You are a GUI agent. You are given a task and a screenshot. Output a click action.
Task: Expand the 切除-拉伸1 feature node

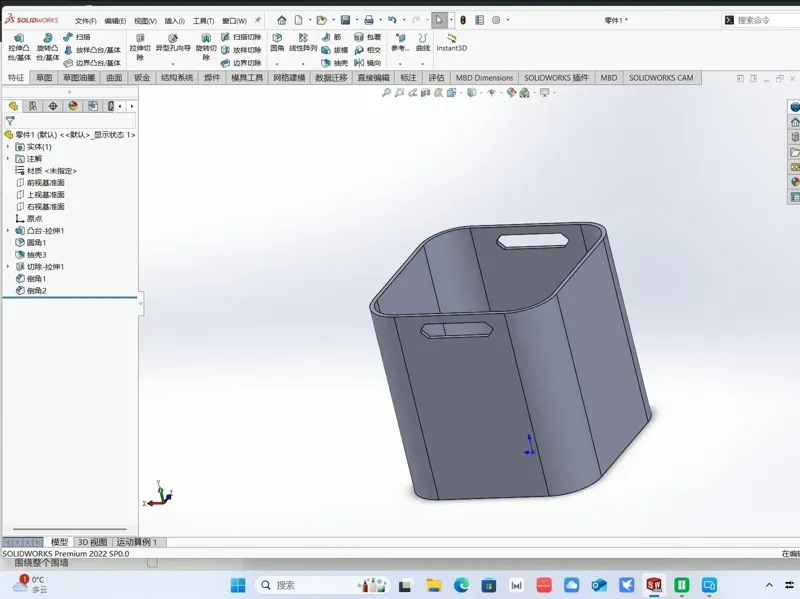pyautogui.click(x=8, y=266)
